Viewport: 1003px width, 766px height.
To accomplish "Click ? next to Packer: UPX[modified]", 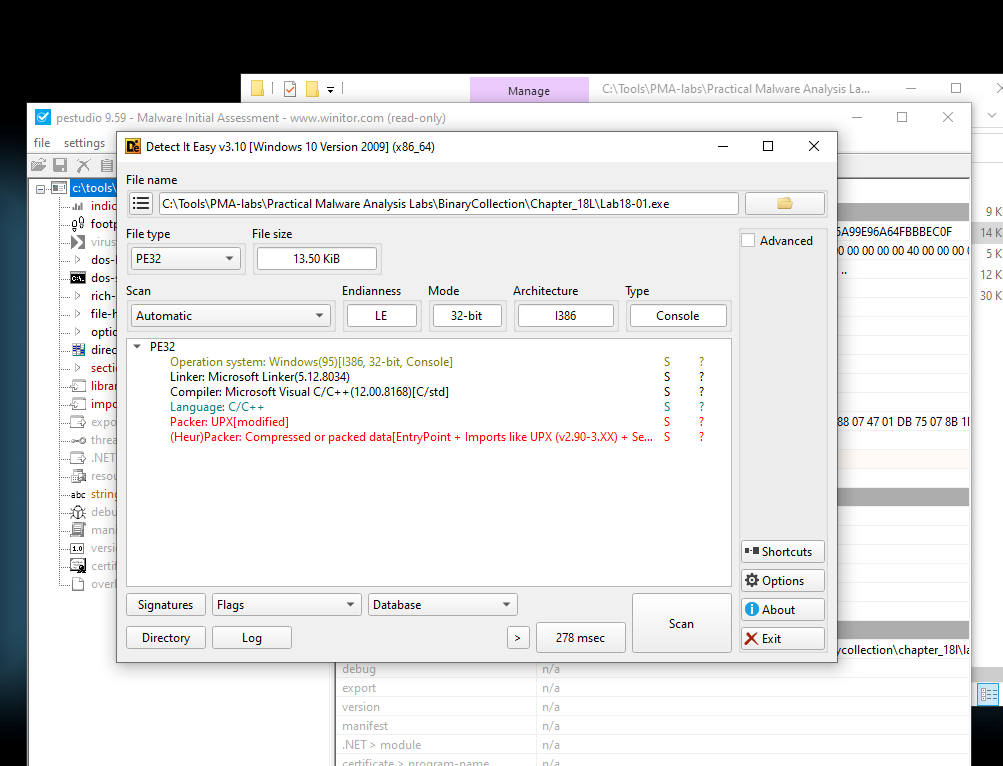I will click(701, 422).
